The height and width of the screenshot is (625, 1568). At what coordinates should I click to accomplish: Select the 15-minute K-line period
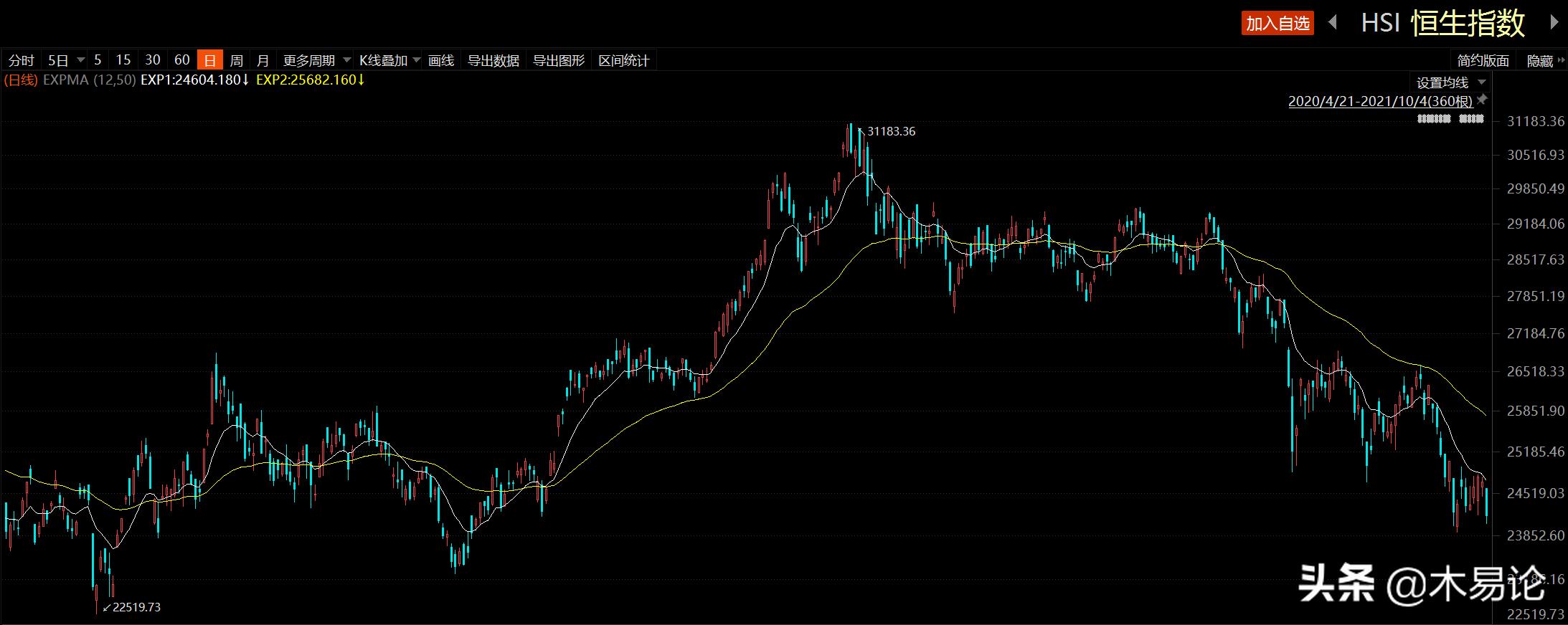(123, 60)
